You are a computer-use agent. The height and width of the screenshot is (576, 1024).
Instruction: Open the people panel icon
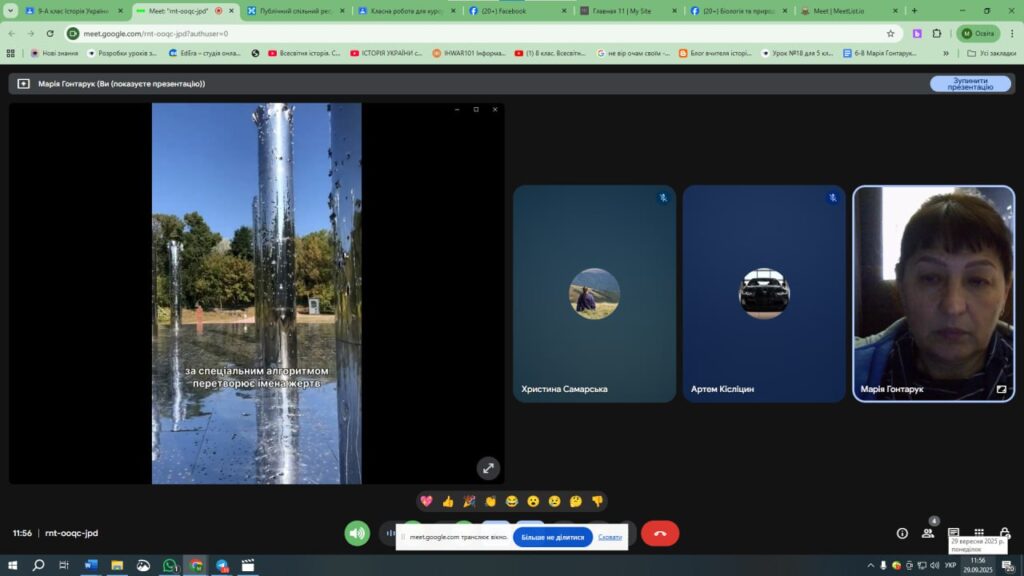point(928,534)
